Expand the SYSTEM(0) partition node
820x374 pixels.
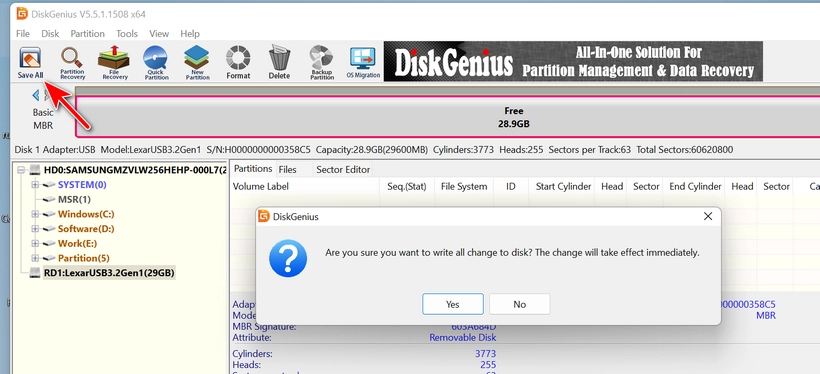(35, 185)
